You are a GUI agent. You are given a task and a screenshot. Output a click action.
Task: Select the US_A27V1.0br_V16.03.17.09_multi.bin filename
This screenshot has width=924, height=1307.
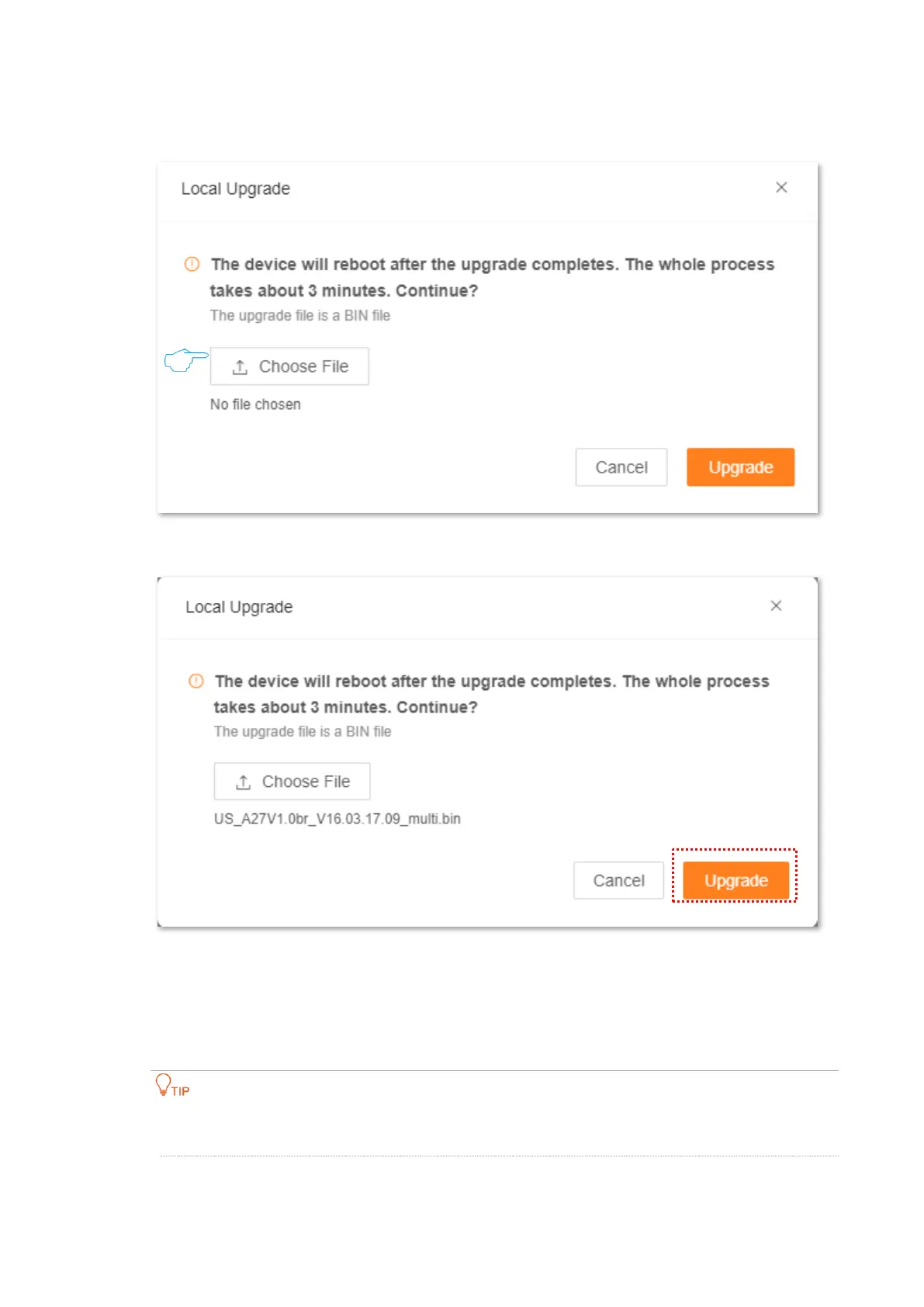point(337,819)
